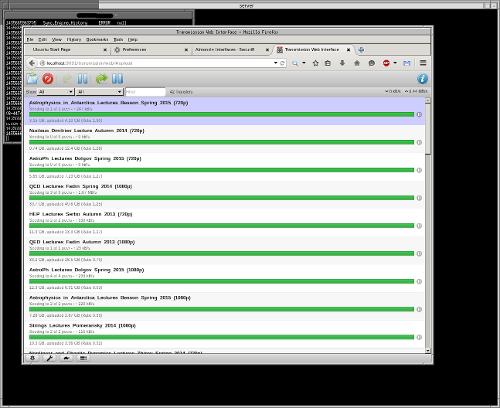This screenshot has height=408, width=500.
Task: Pause selected torrents in toolbar
Action: (x=82, y=79)
